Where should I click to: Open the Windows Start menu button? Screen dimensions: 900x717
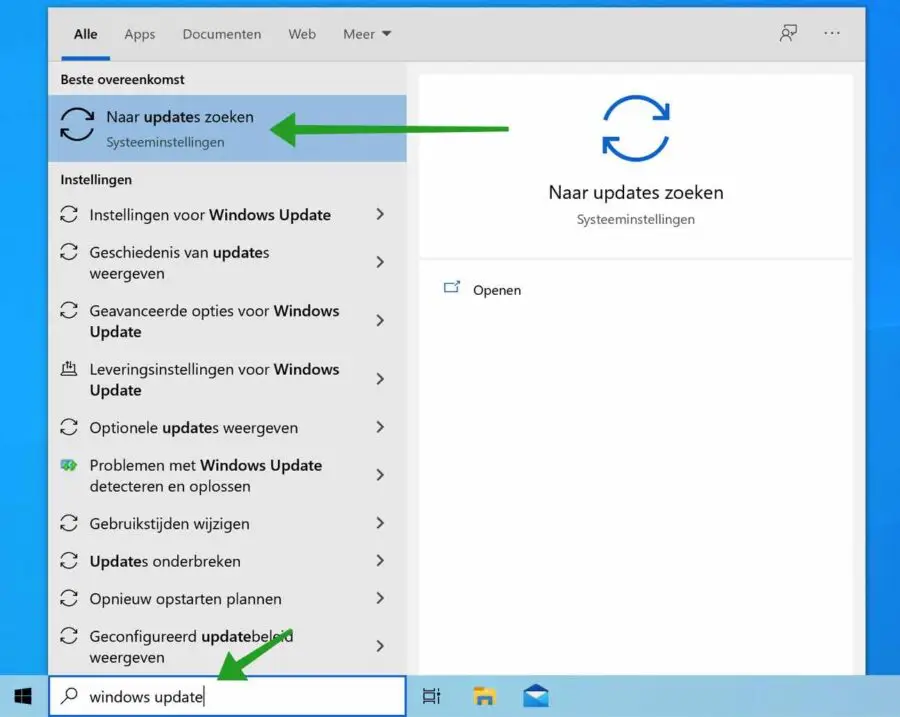[23, 696]
